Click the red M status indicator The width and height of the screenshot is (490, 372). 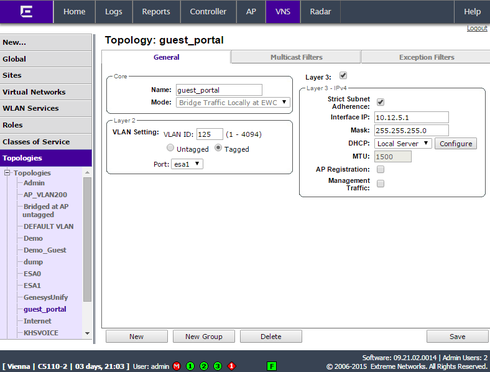pos(177,366)
